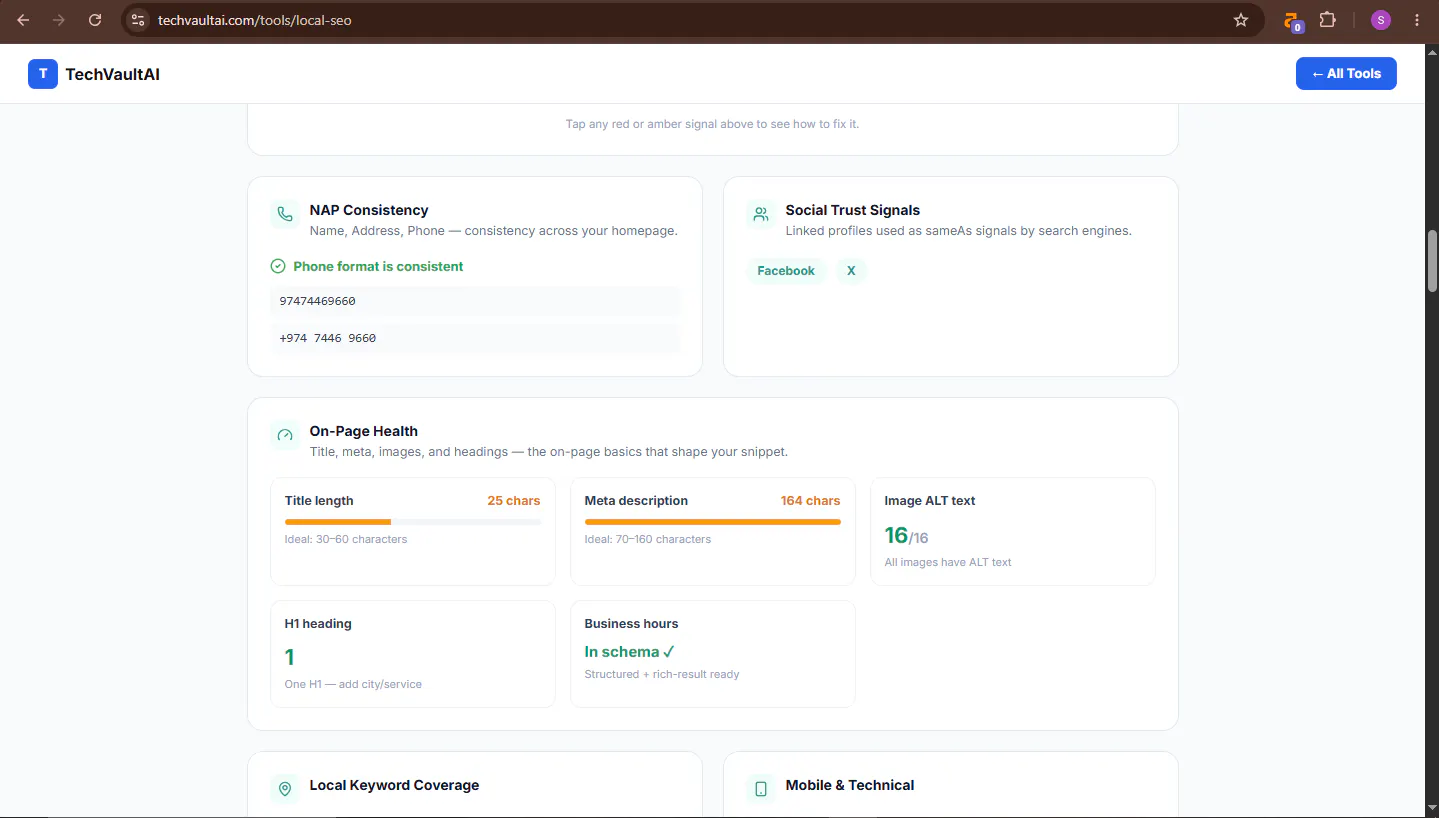Click the browser back arrow
This screenshot has width=1439, height=818.
click(x=23, y=20)
